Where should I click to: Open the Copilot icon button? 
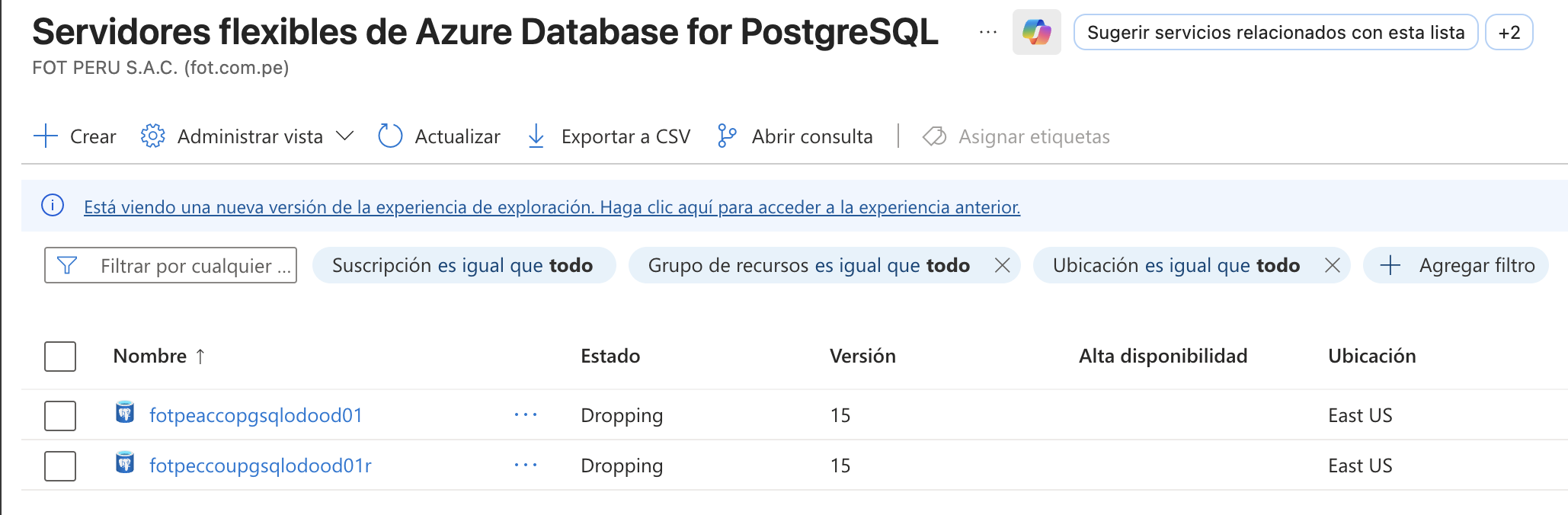(1036, 32)
